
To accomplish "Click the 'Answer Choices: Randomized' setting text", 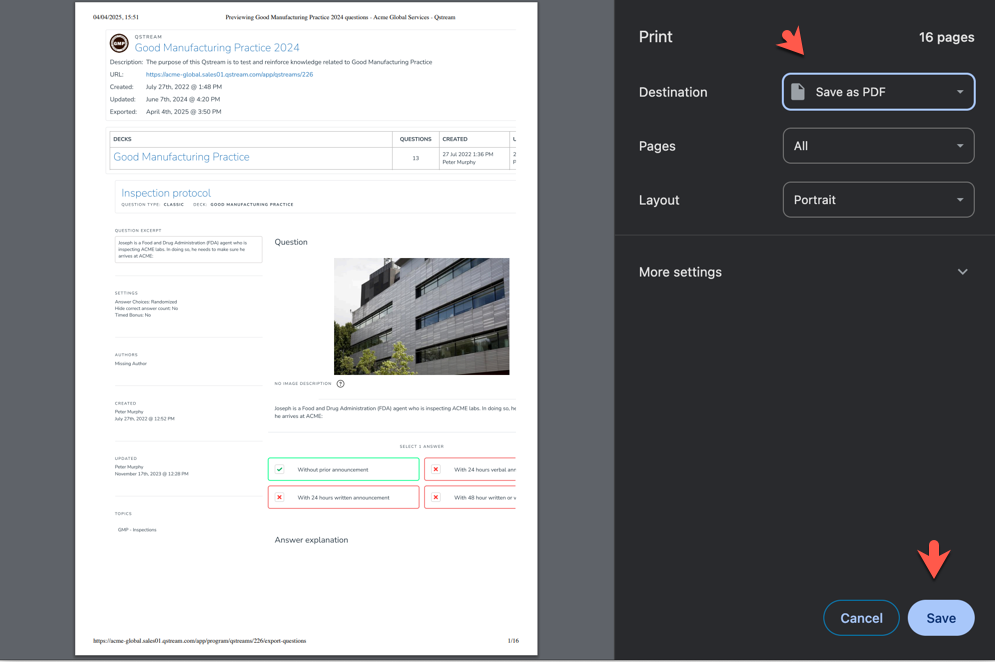I will pyautogui.click(x=146, y=302).
